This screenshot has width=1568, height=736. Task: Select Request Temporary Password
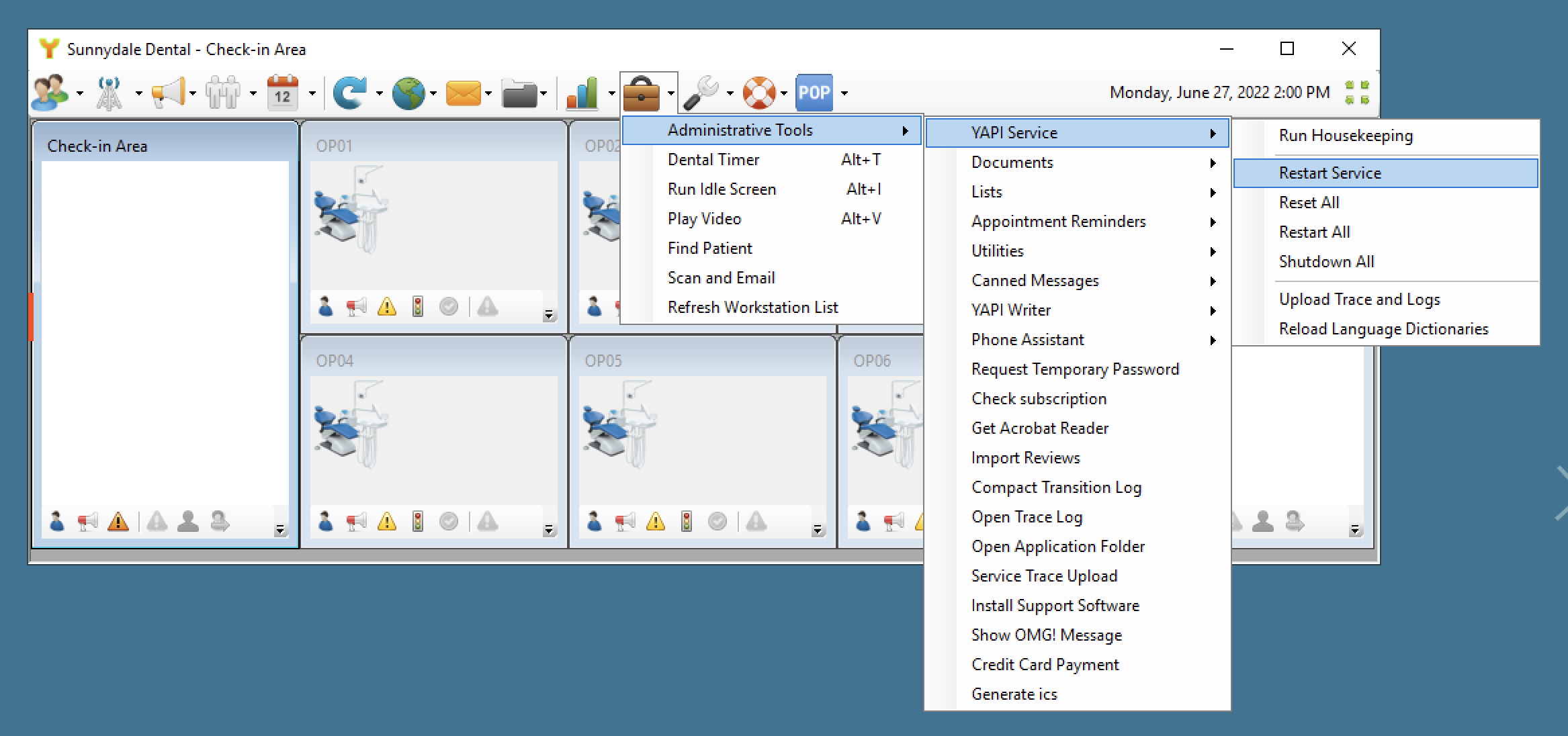click(1078, 369)
